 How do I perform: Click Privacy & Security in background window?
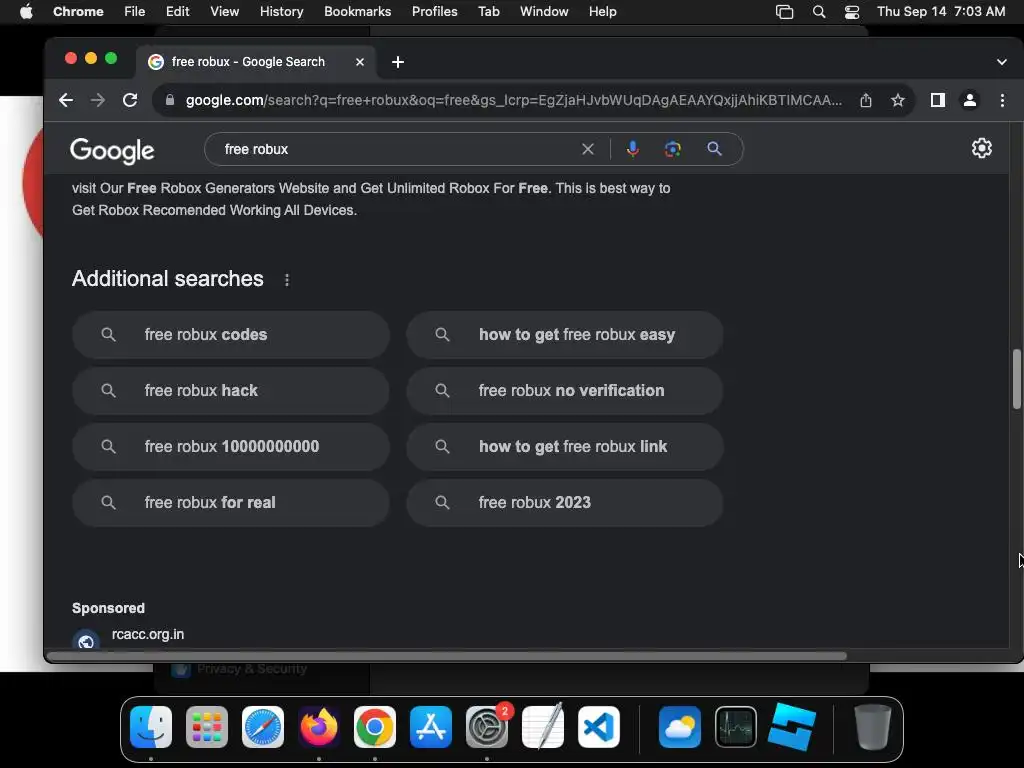(x=251, y=669)
